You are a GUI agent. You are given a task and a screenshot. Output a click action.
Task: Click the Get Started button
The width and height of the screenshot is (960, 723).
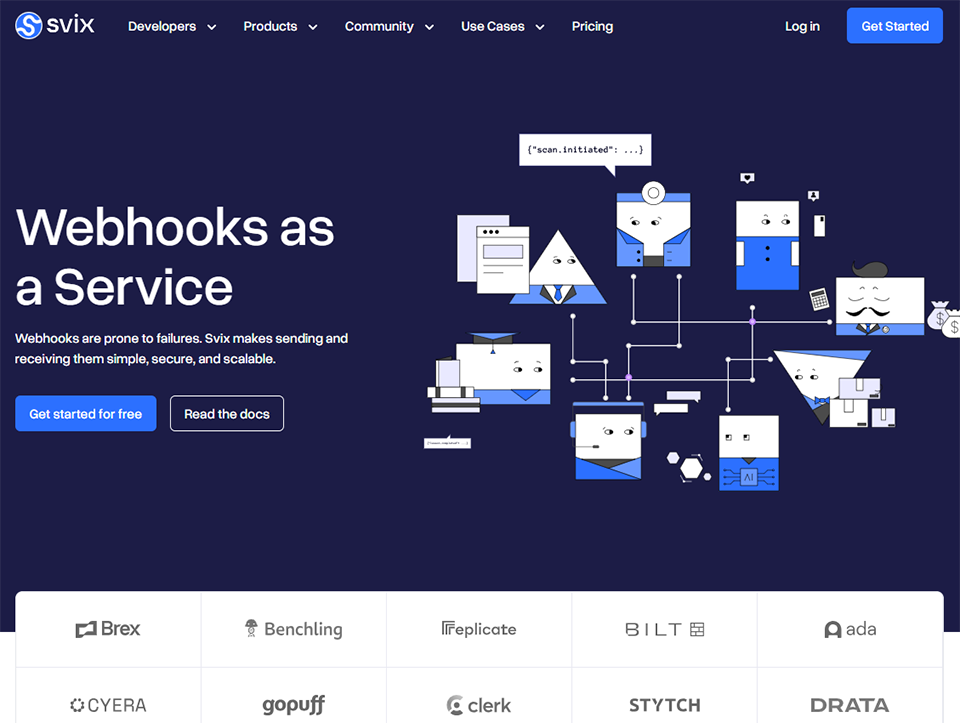pos(894,26)
